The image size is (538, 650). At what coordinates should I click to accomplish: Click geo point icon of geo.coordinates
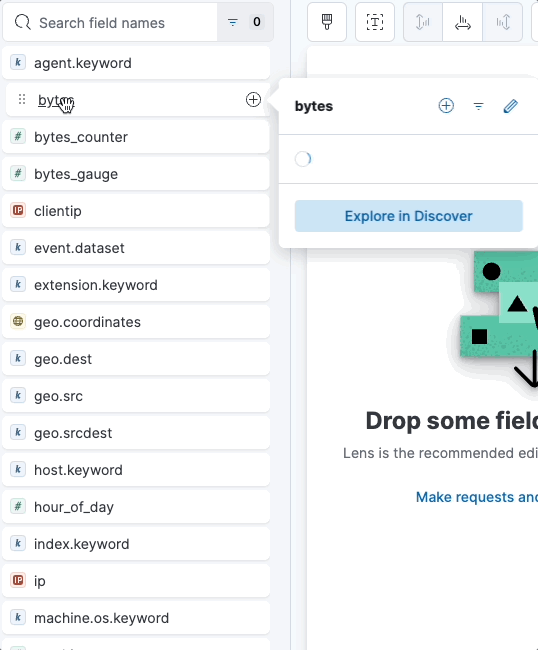click(x=18, y=321)
